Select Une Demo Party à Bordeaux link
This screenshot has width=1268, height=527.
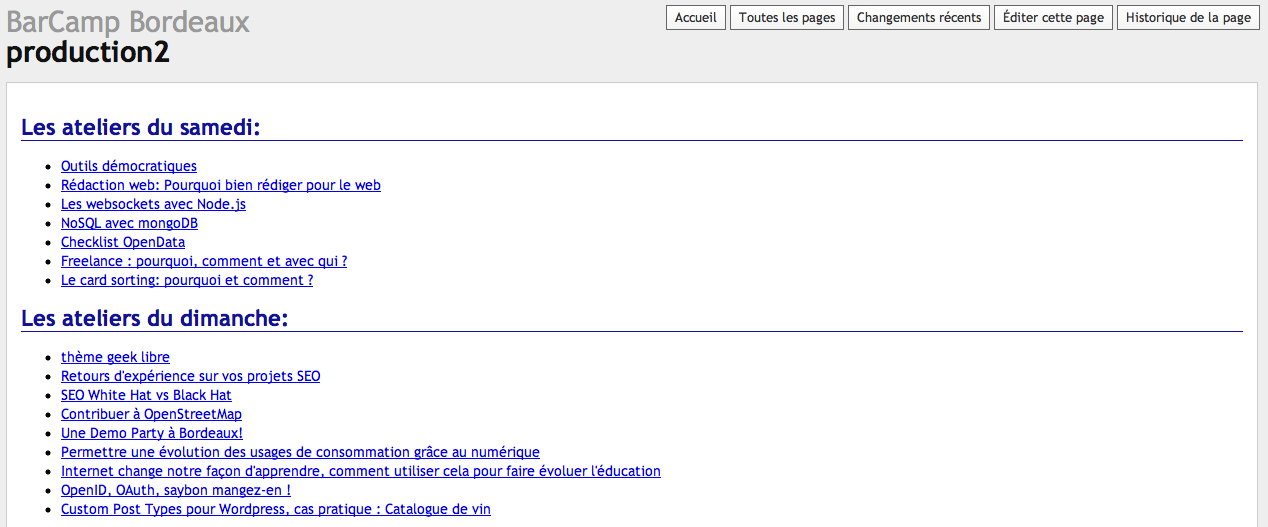[152, 433]
